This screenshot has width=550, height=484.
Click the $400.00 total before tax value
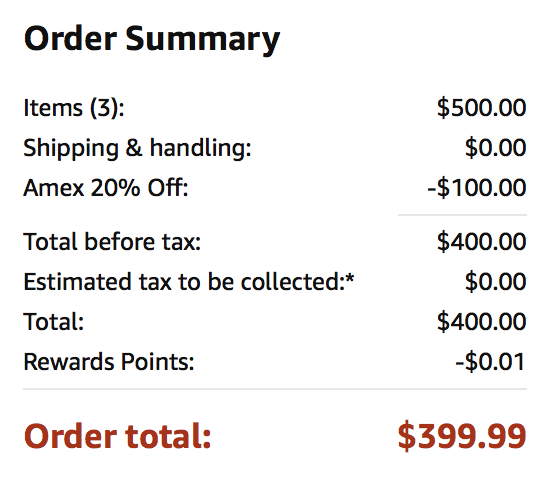click(x=482, y=242)
